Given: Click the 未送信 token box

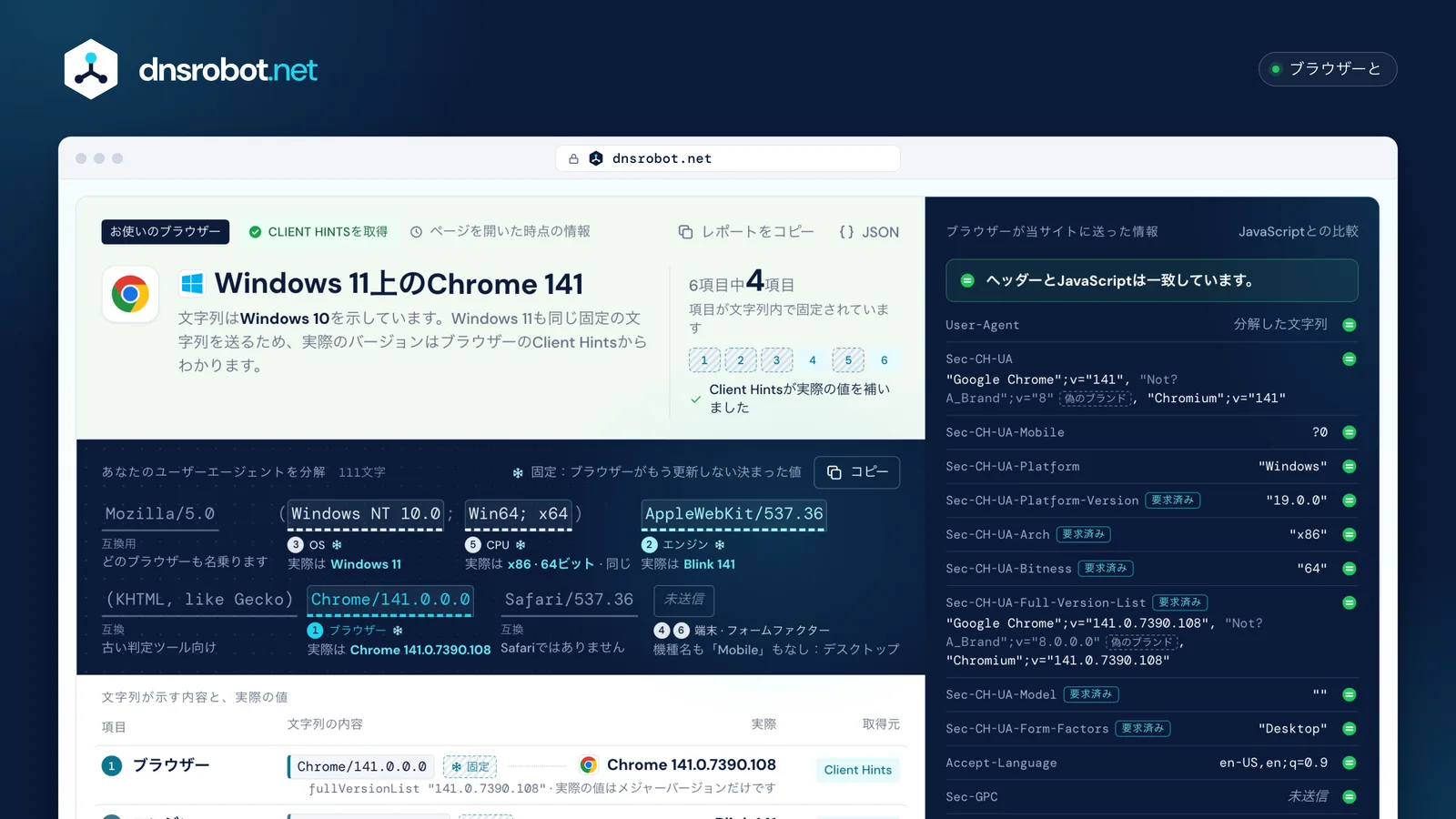Looking at the screenshot, I should (683, 600).
